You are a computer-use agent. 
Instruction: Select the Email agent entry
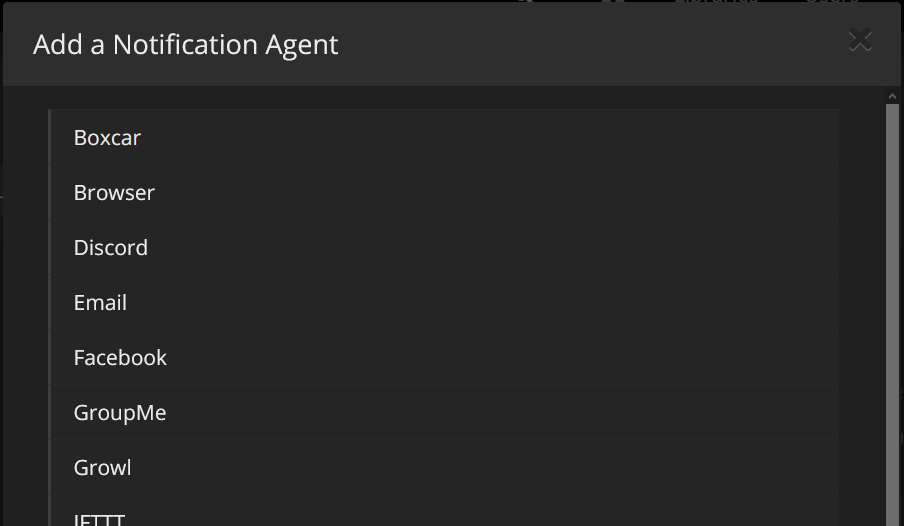click(444, 302)
